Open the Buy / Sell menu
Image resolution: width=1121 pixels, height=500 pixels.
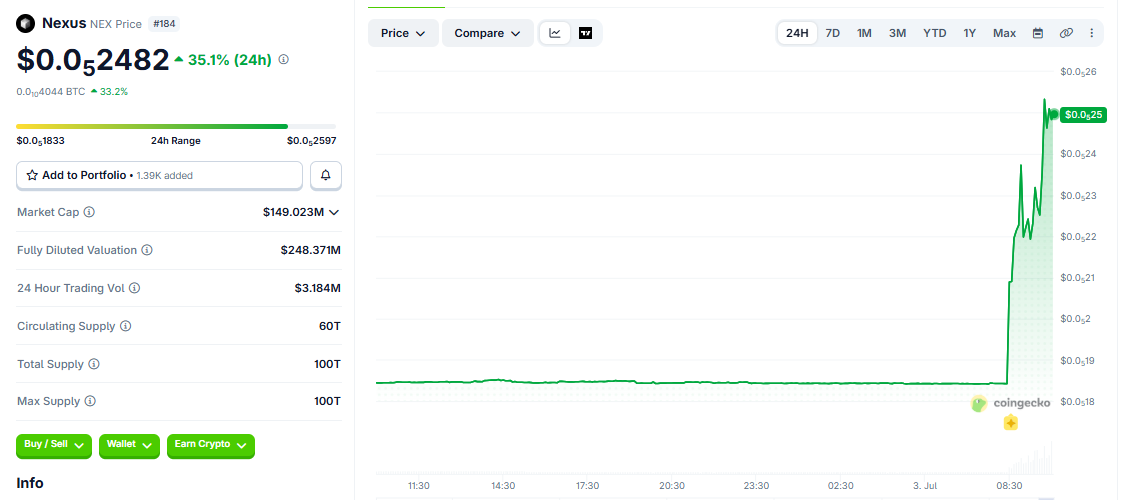(54, 445)
